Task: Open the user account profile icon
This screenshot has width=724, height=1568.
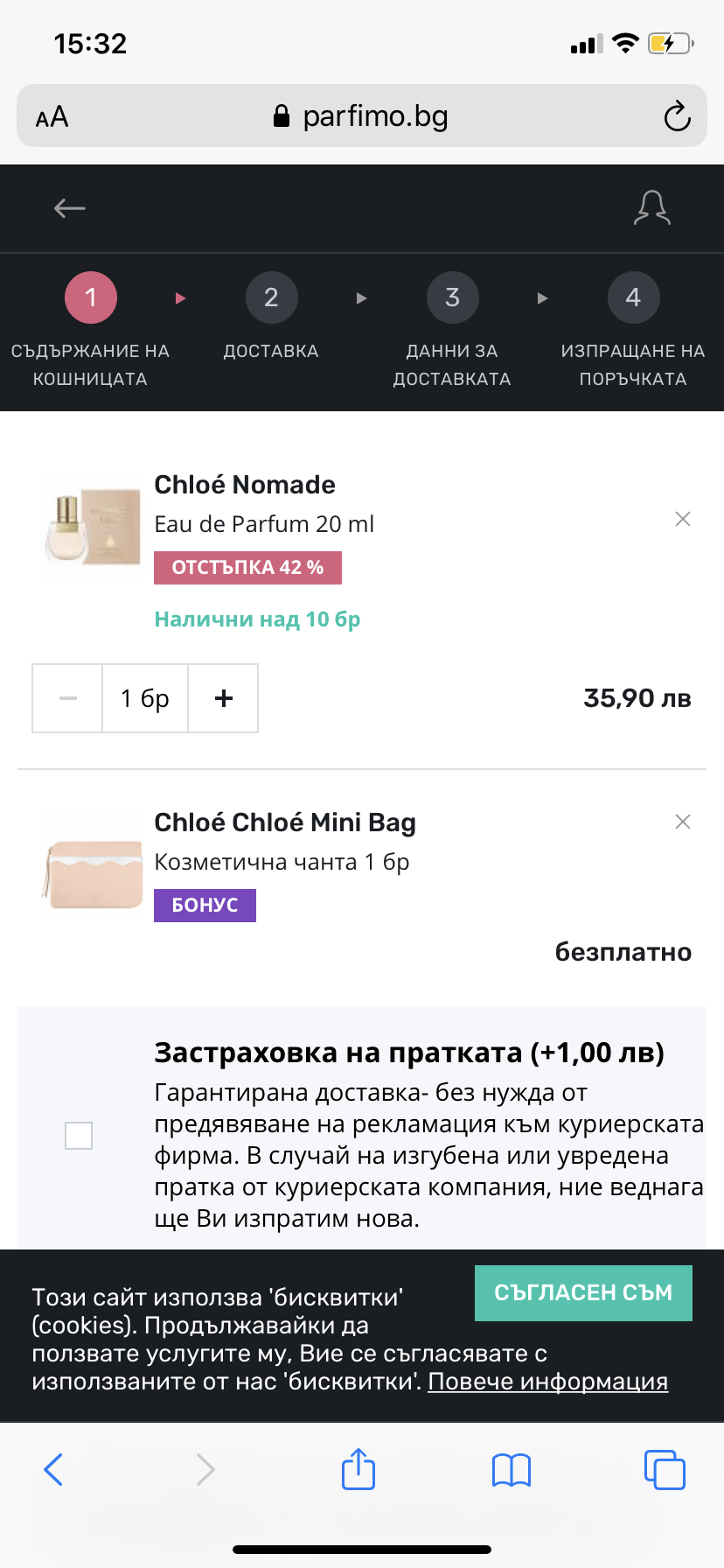Action: pos(652,208)
